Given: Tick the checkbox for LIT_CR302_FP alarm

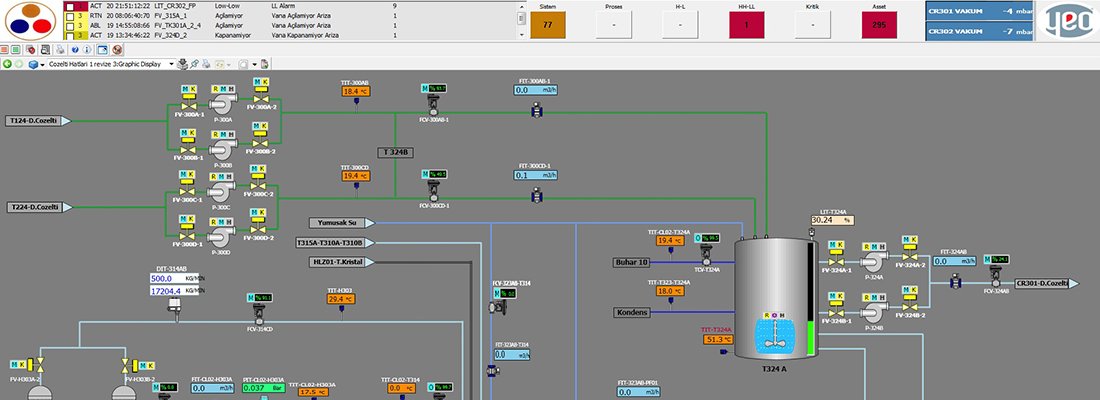Looking at the screenshot, I should point(69,6).
